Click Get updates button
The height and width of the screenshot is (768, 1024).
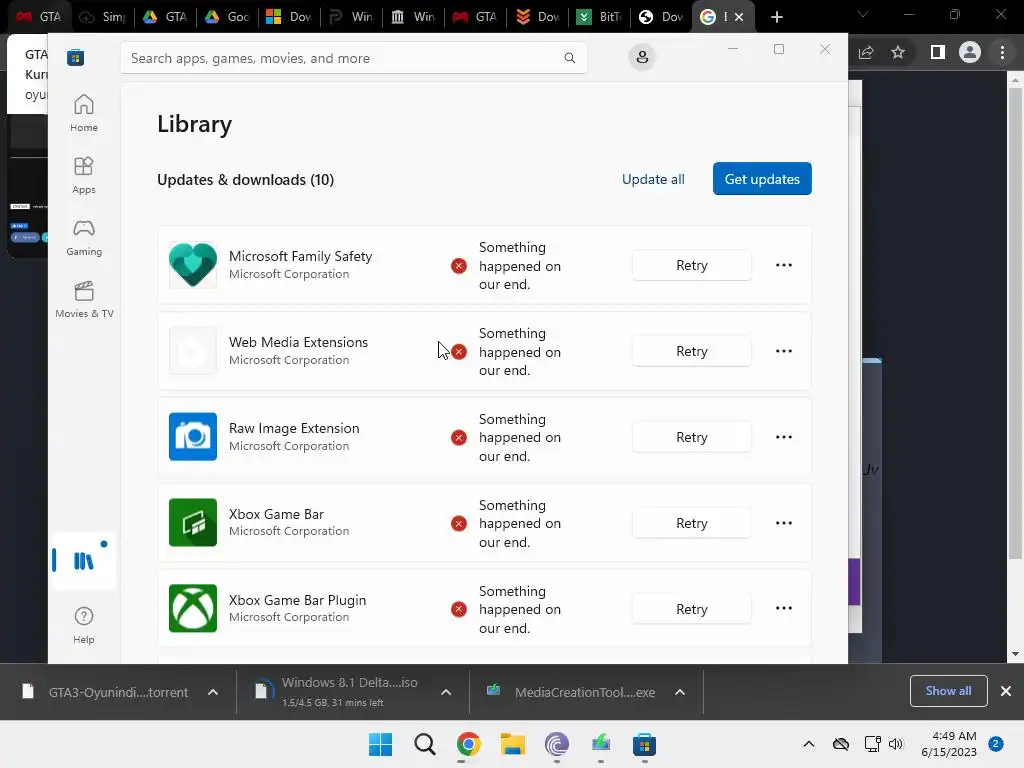click(762, 179)
